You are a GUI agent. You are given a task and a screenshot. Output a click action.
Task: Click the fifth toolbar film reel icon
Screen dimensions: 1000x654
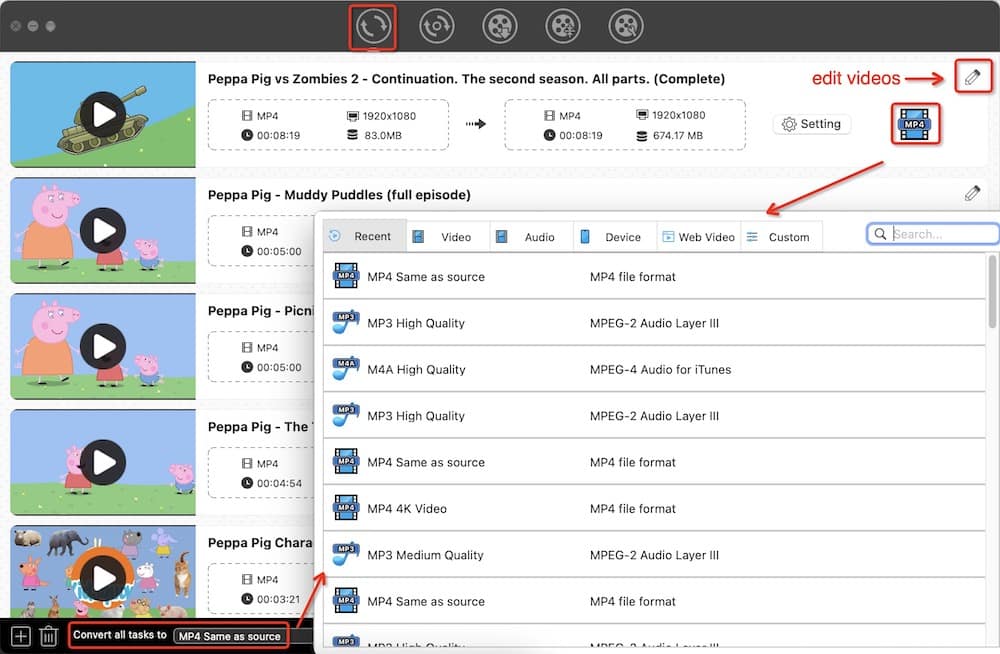click(x=626, y=27)
